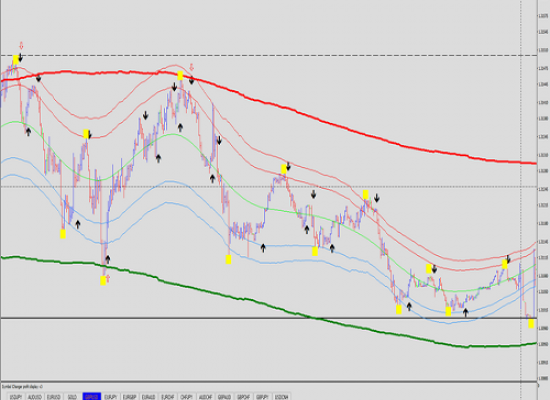Image resolution: width=550 pixels, height=400 pixels.
Task: Click the yellow marker on the thick red line
Action: click(180, 75)
